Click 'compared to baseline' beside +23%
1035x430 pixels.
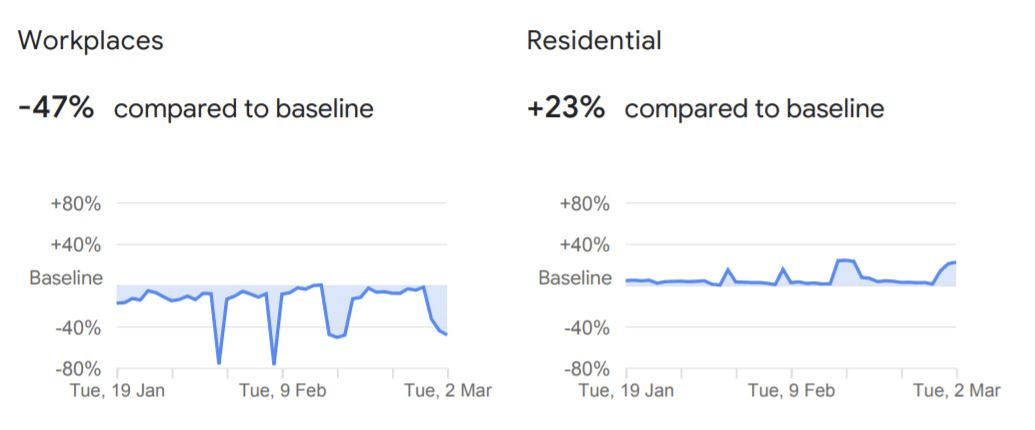(754, 109)
